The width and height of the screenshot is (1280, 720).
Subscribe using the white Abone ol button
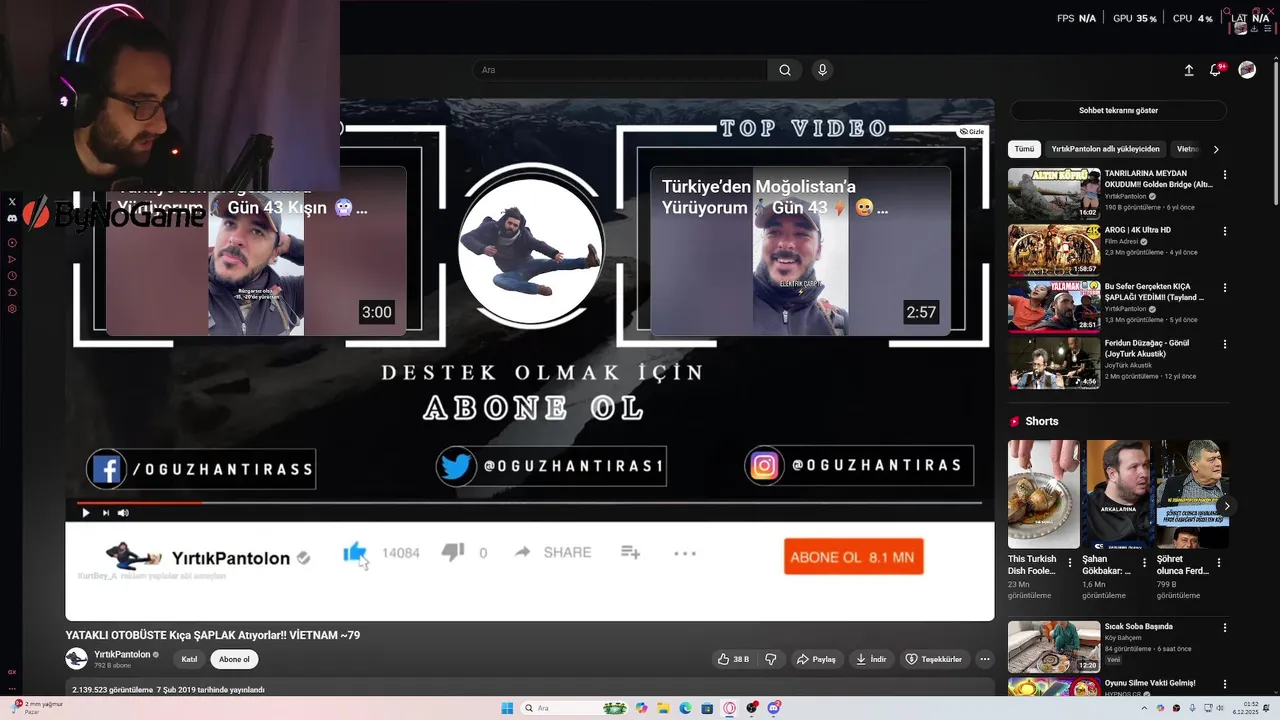coord(234,659)
